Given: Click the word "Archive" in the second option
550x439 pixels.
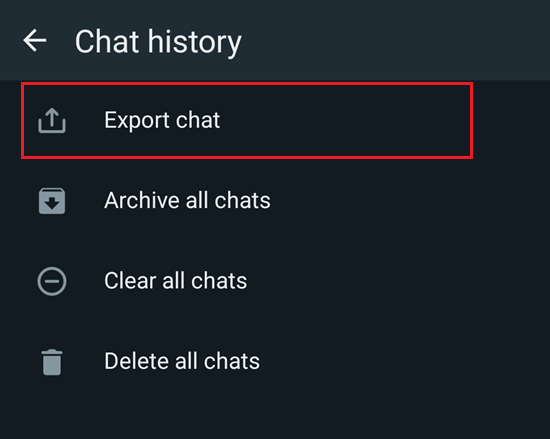Looking at the screenshot, I should click(142, 201).
